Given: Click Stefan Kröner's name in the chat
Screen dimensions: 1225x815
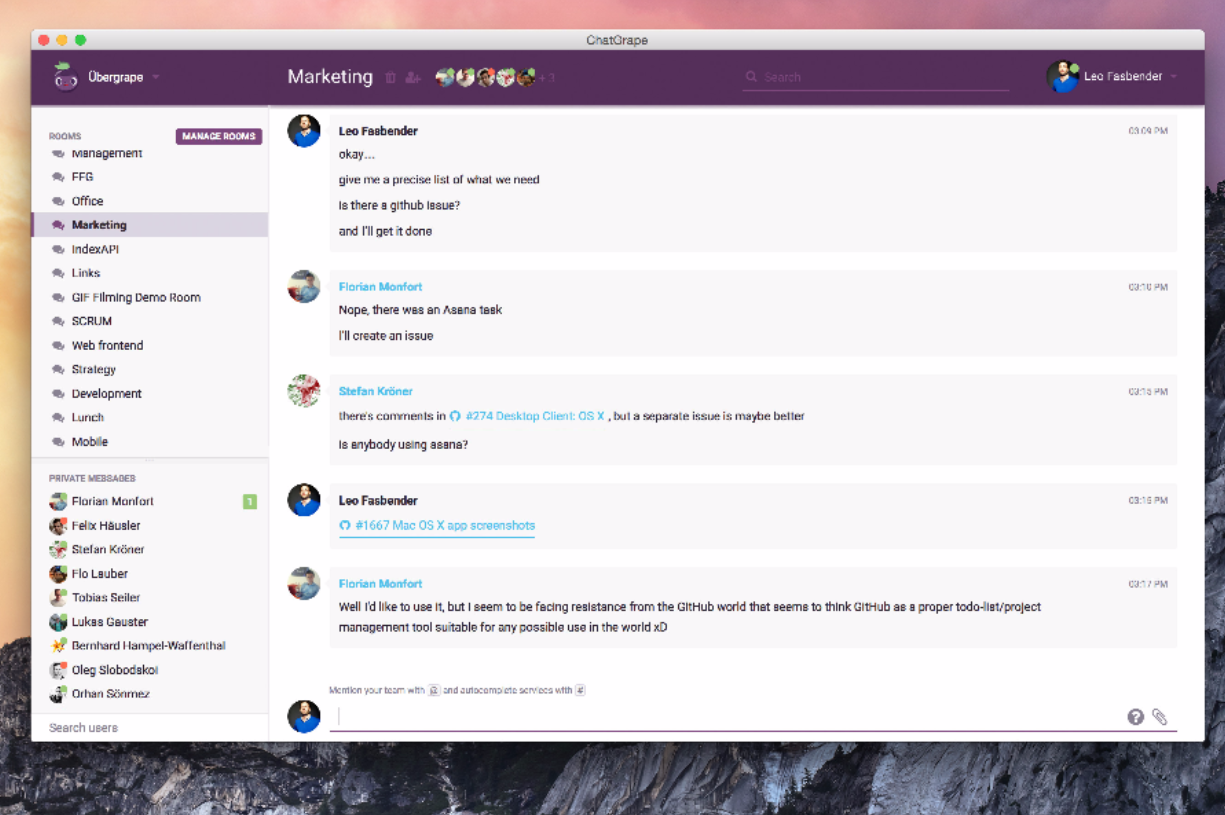Looking at the screenshot, I should tap(375, 391).
